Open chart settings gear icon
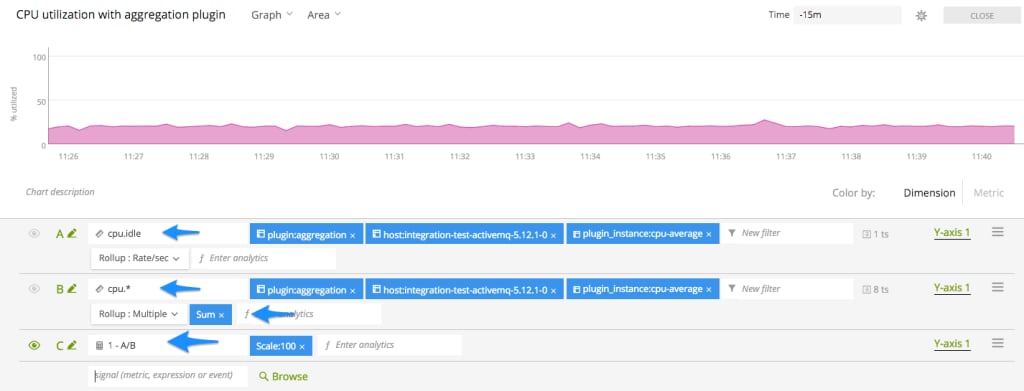 pyautogui.click(x=921, y=16)
